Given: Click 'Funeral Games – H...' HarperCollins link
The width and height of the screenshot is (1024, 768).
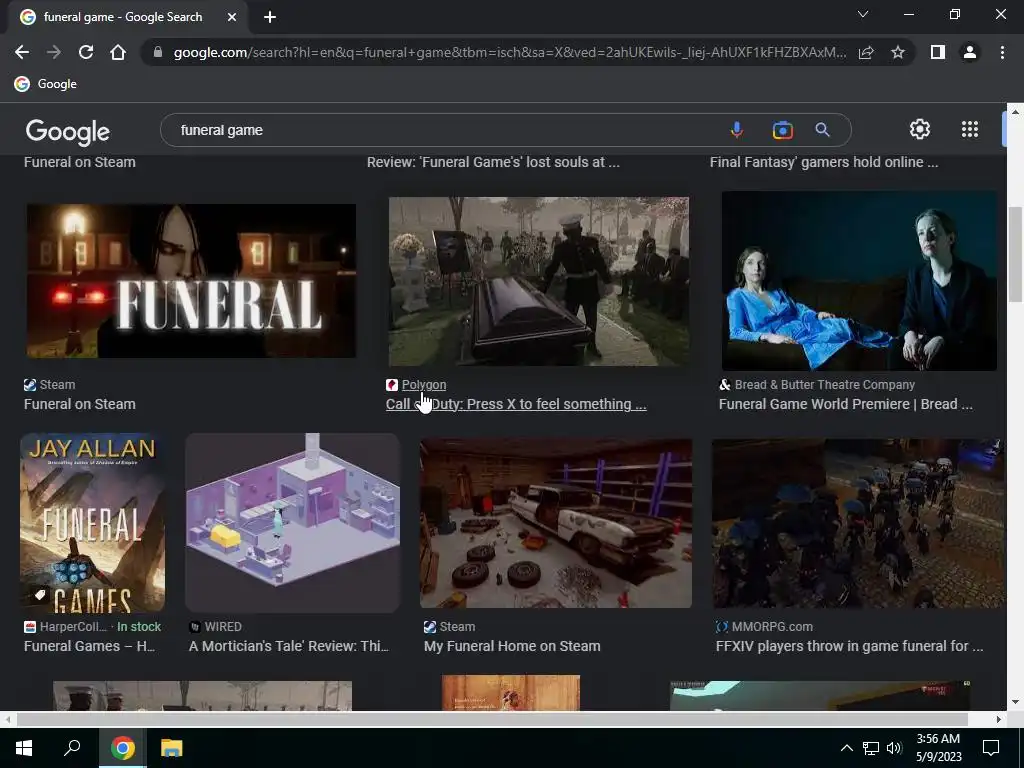Looking at the screenshot, I should 89,646.
